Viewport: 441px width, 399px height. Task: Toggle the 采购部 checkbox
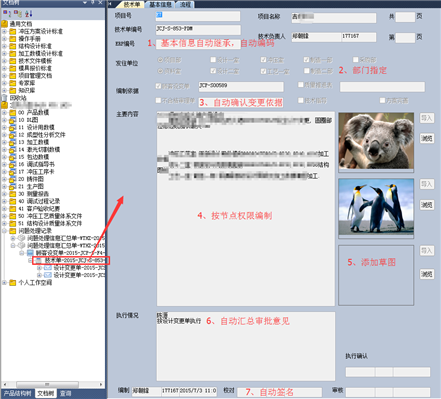pyautogui.click(x=356, y=60)
